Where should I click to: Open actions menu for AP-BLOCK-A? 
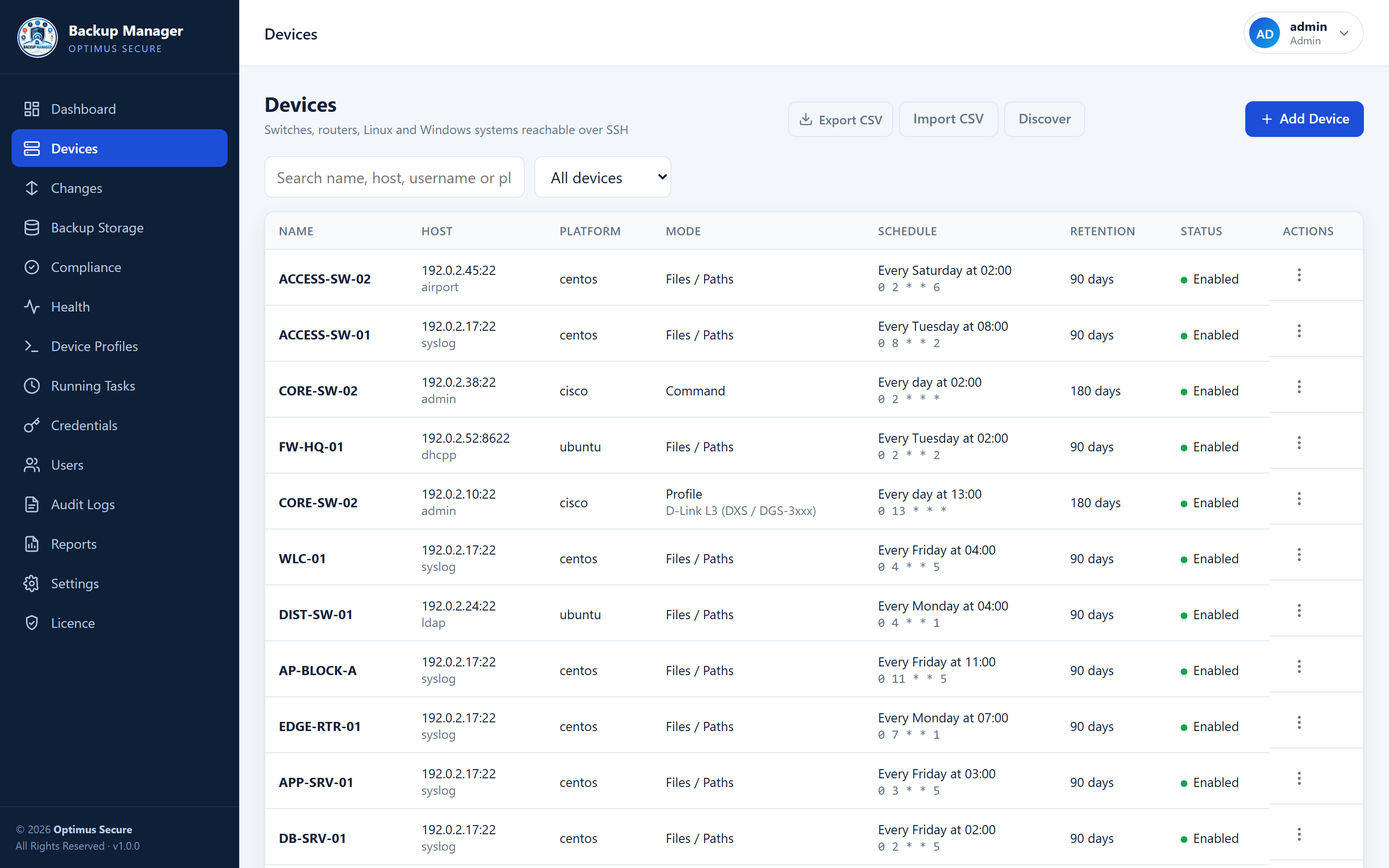[1299, 667]
